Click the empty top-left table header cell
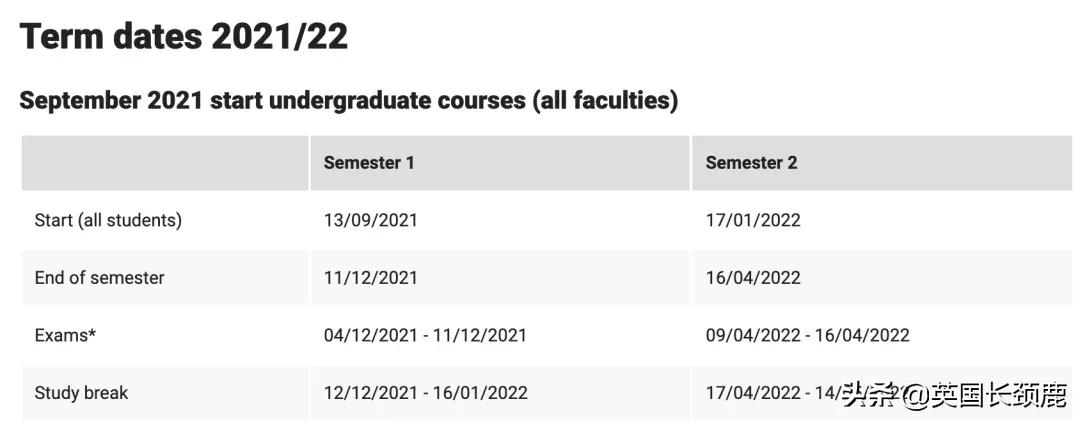This screenshot has height=422, width=1080. click(x=165, y=163)
